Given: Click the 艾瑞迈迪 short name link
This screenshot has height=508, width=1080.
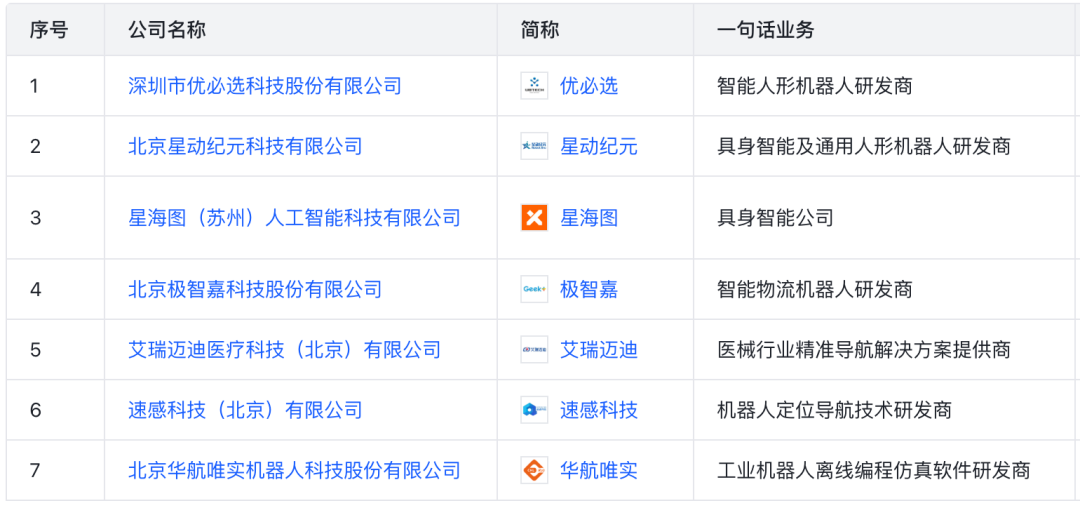Looking at the screenshot, I should pyautogui.click(x=599, y=350).
